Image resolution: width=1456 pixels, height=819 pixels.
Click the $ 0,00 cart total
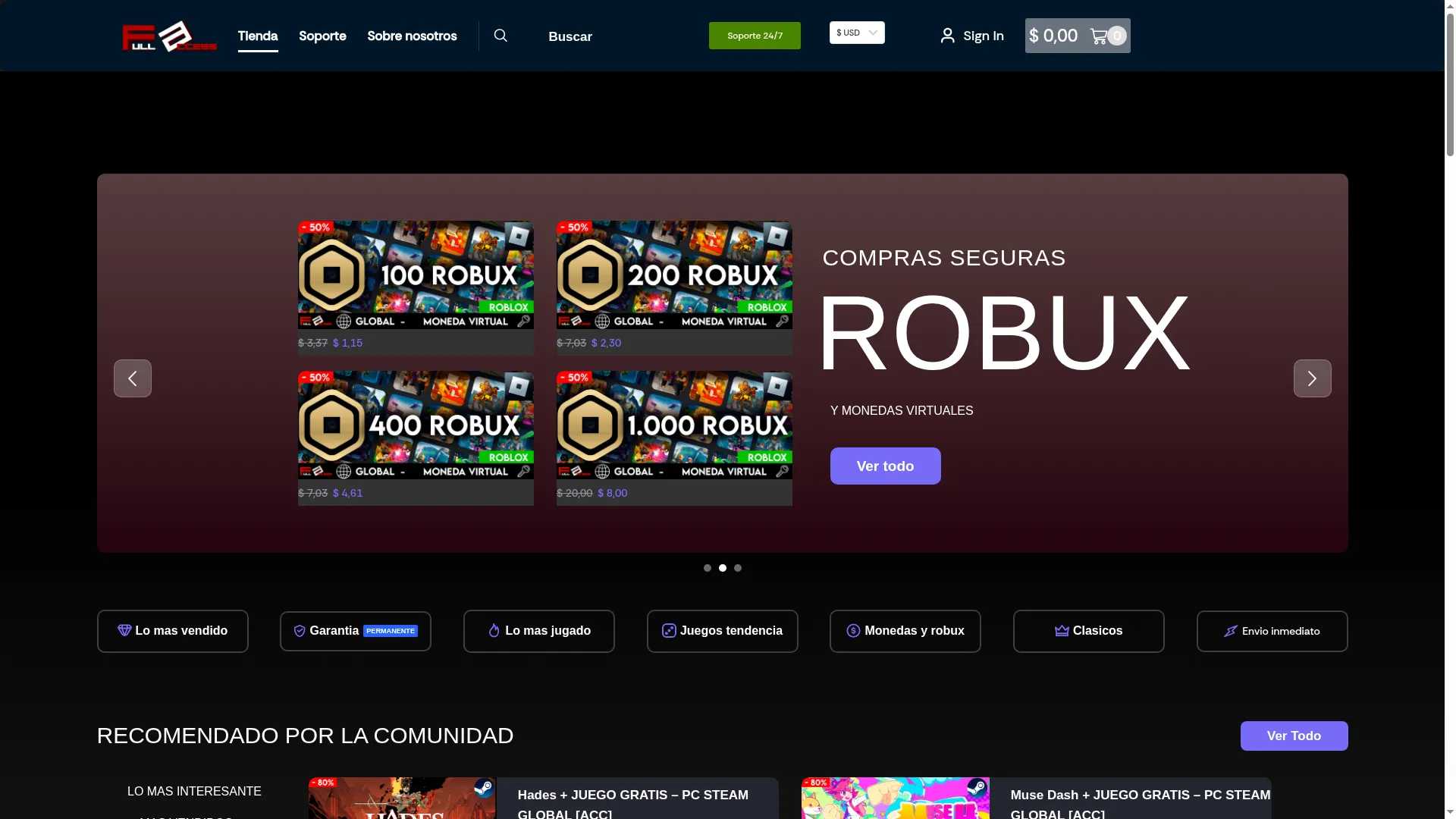tap(1053, 36)
